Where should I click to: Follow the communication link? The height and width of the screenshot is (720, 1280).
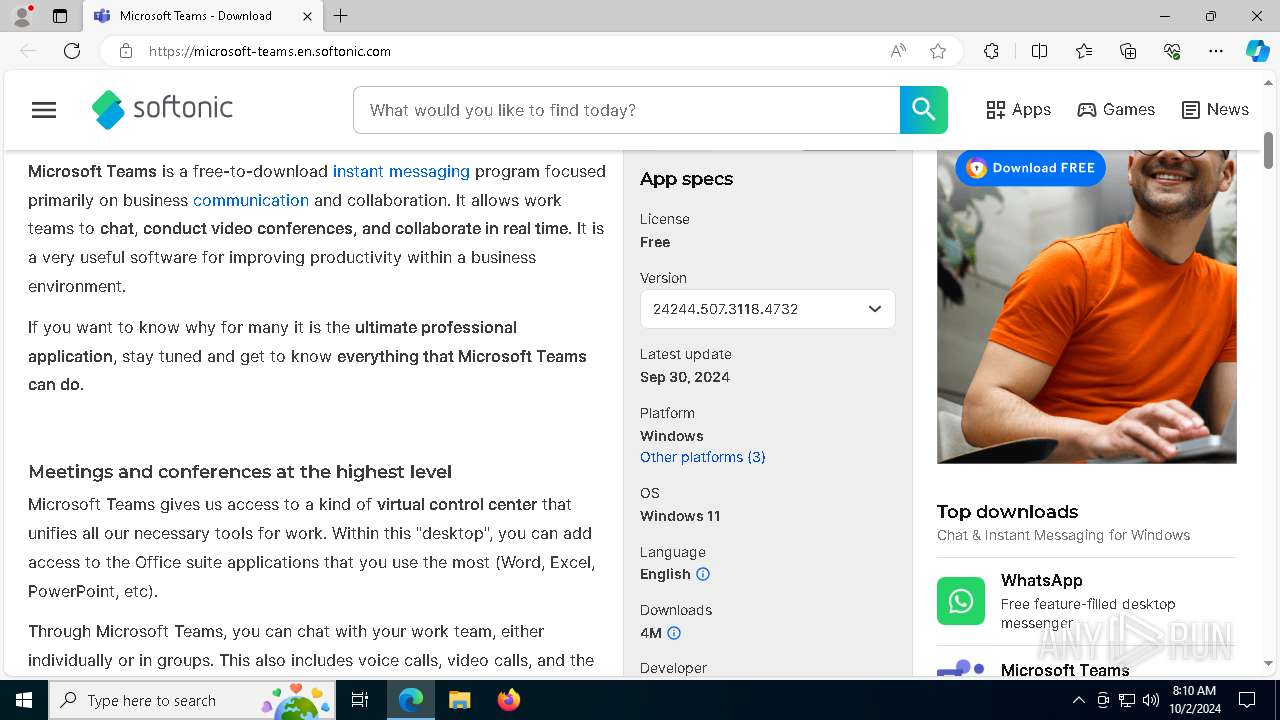[x=251, y=200]
